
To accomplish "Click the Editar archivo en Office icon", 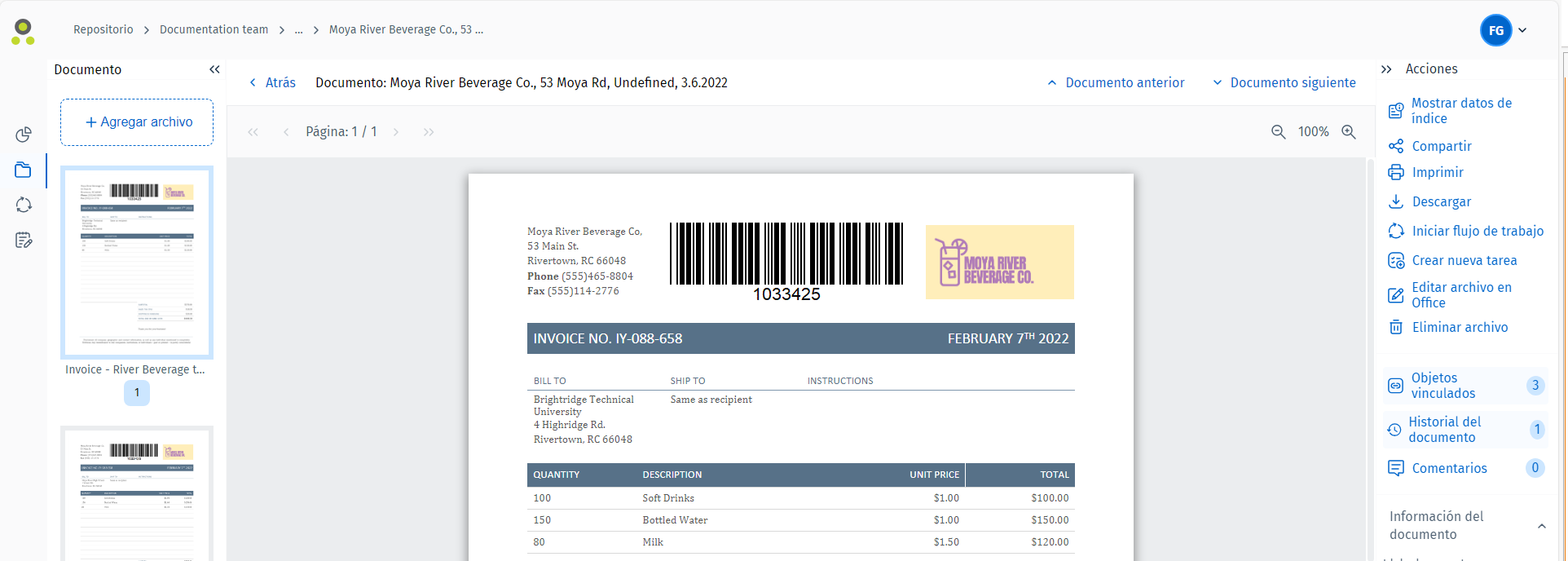I will [x=1396, y=295].
